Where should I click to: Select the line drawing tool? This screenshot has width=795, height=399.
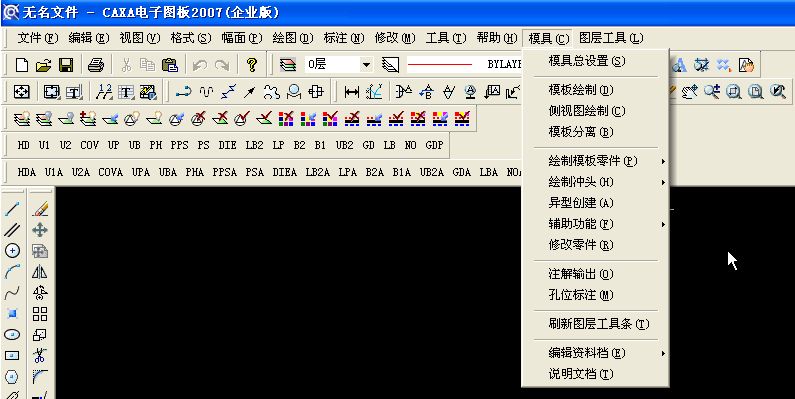[x=12, y=208]
